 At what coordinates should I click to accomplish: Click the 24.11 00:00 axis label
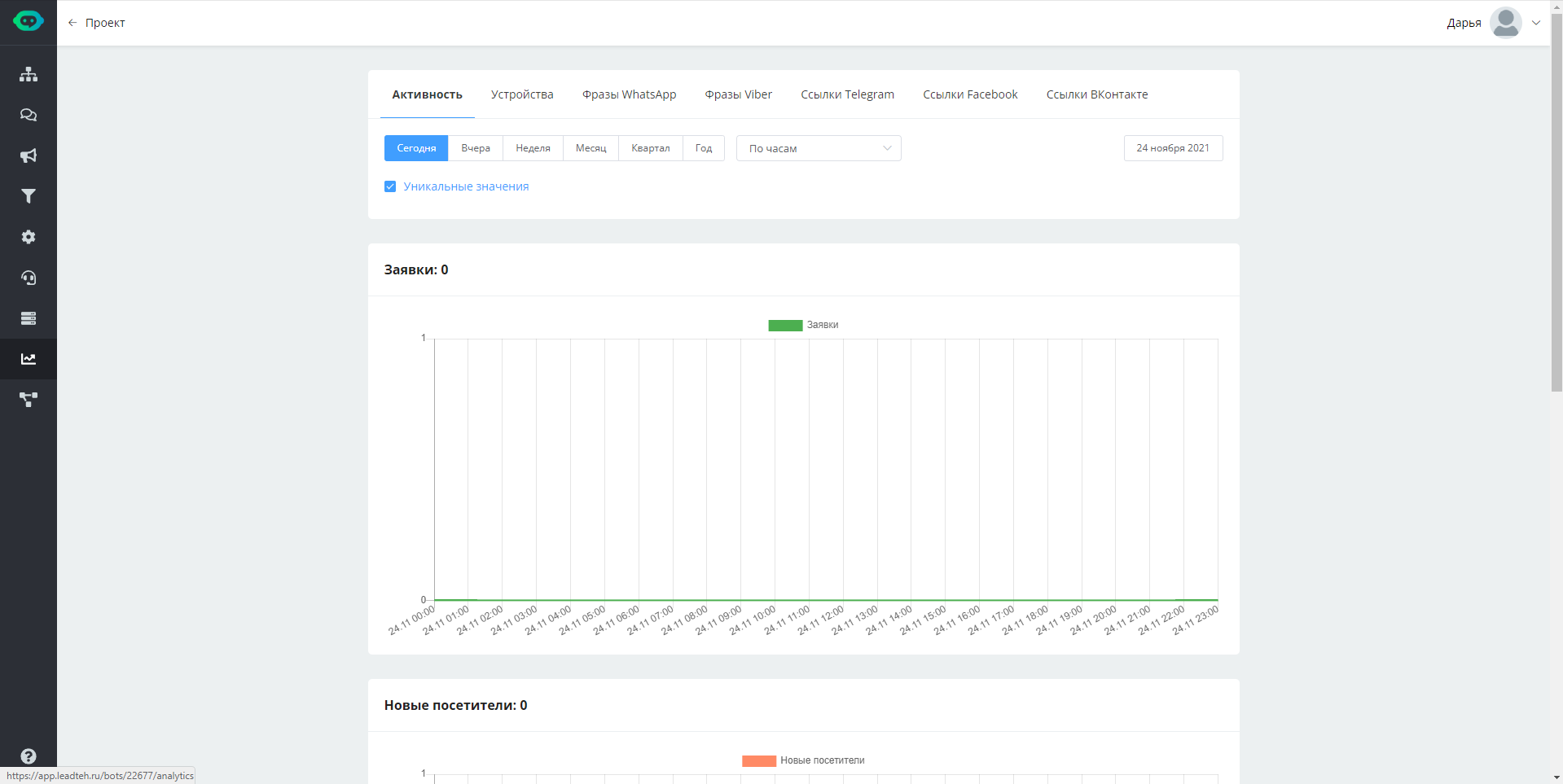411,620
